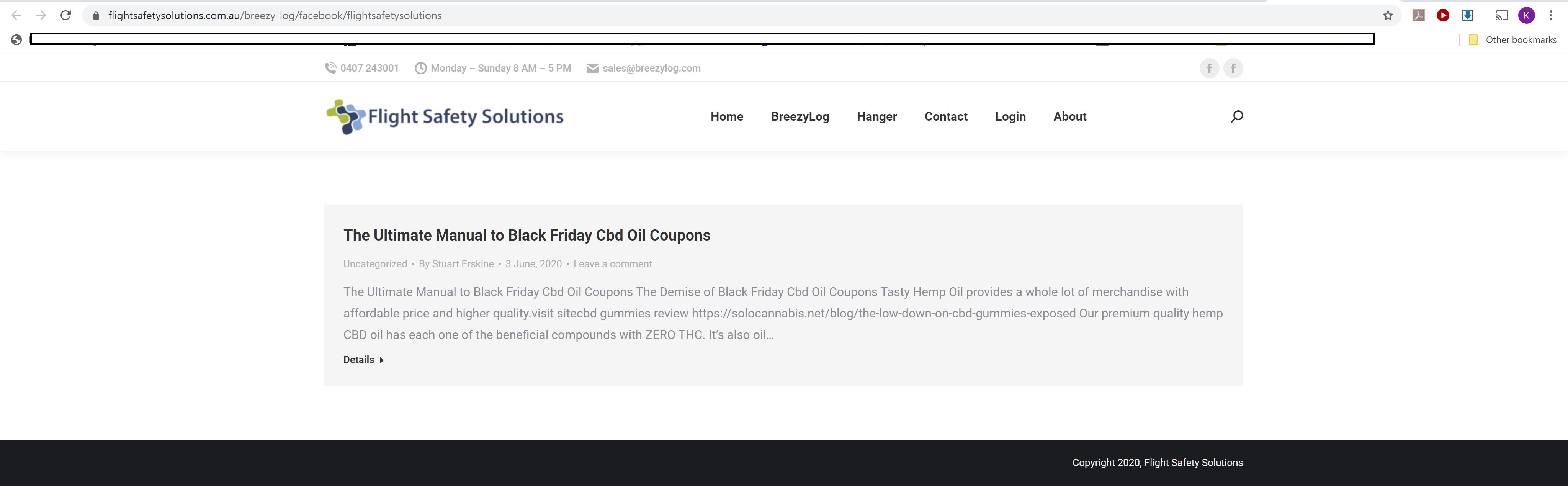Click the red play extension icon
Image resolution: width=1568 pixels, height=486 pixels.
pos(1443,16)
